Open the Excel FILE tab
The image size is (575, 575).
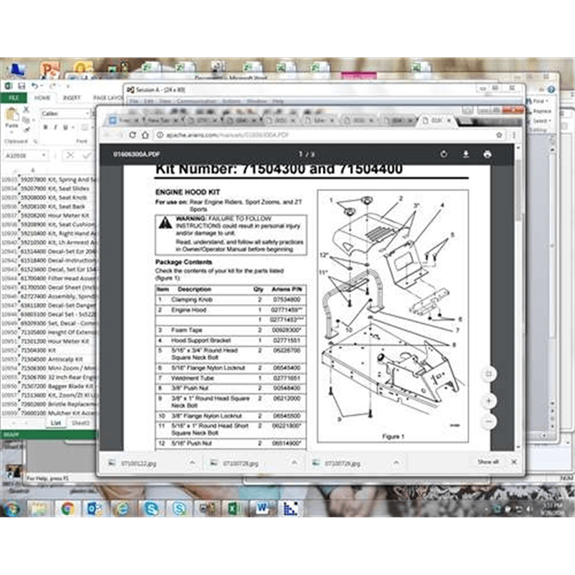tap(14, 98)
